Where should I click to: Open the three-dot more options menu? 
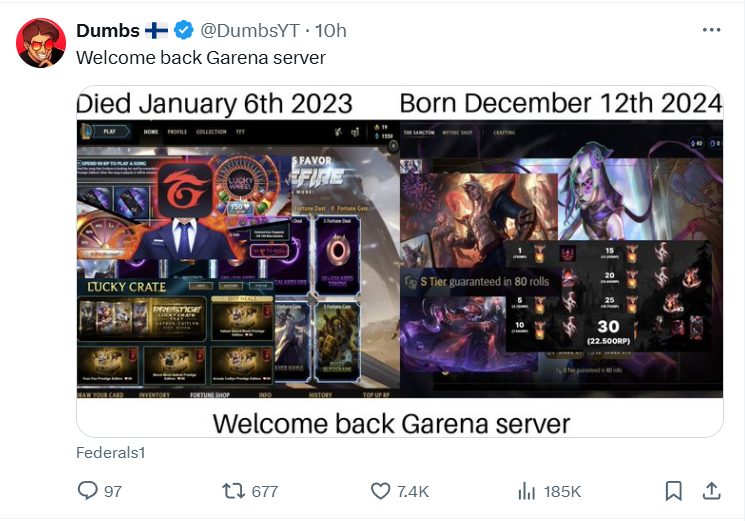click(x=711, y=30)
